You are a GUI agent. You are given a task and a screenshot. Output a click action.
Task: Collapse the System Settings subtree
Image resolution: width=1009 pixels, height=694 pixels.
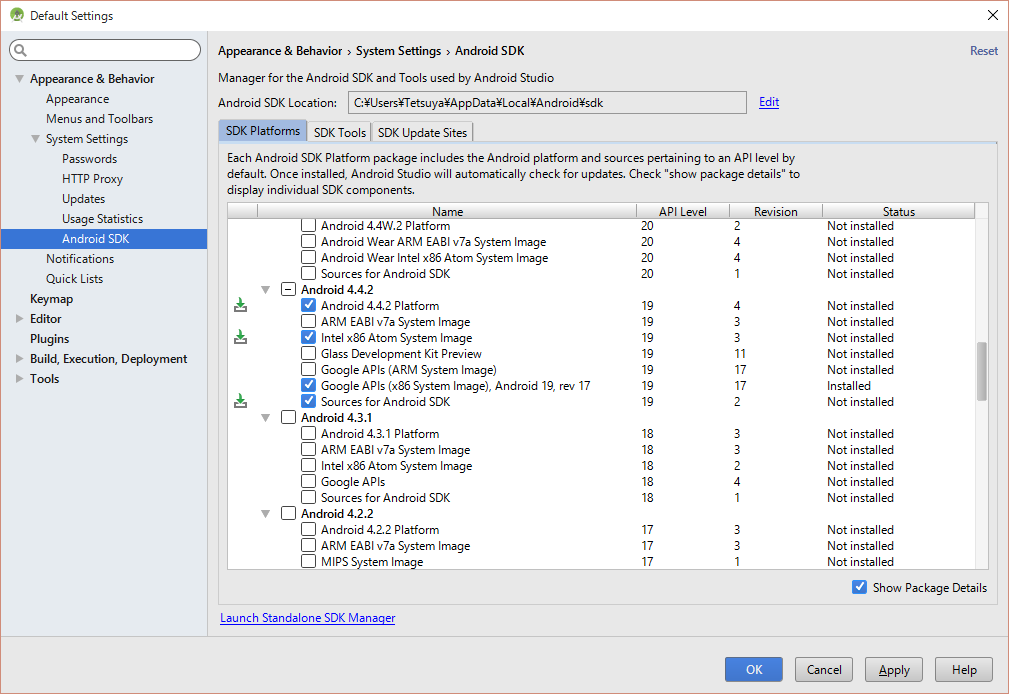coord(35,138)
